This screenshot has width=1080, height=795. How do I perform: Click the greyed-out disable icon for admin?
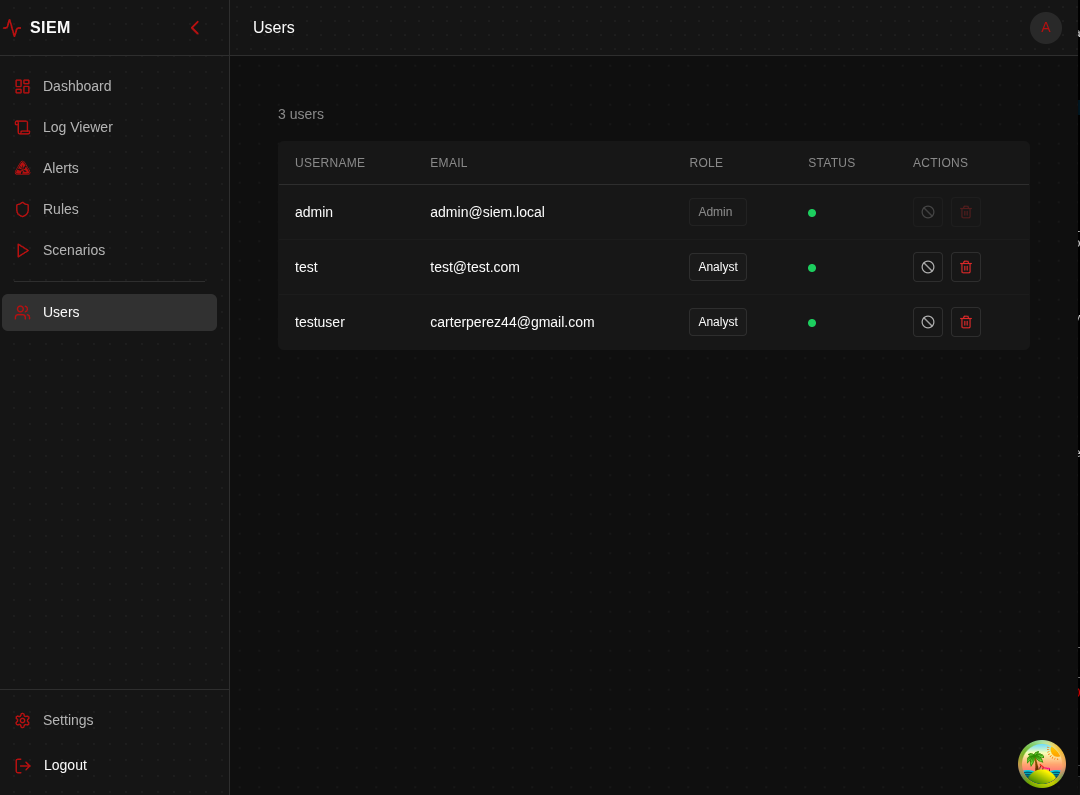tap(928, 212)
